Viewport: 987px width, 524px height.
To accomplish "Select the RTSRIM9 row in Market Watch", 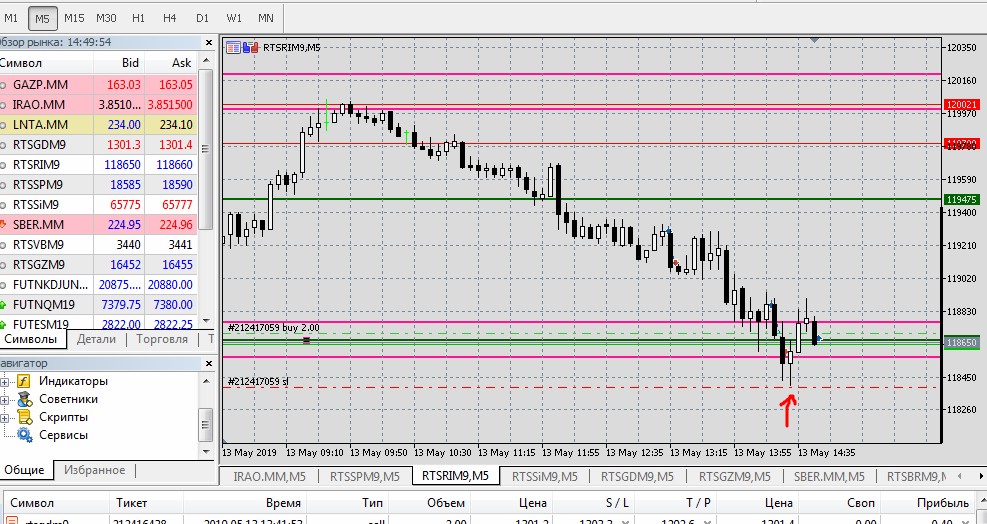I will pos(98,164).
